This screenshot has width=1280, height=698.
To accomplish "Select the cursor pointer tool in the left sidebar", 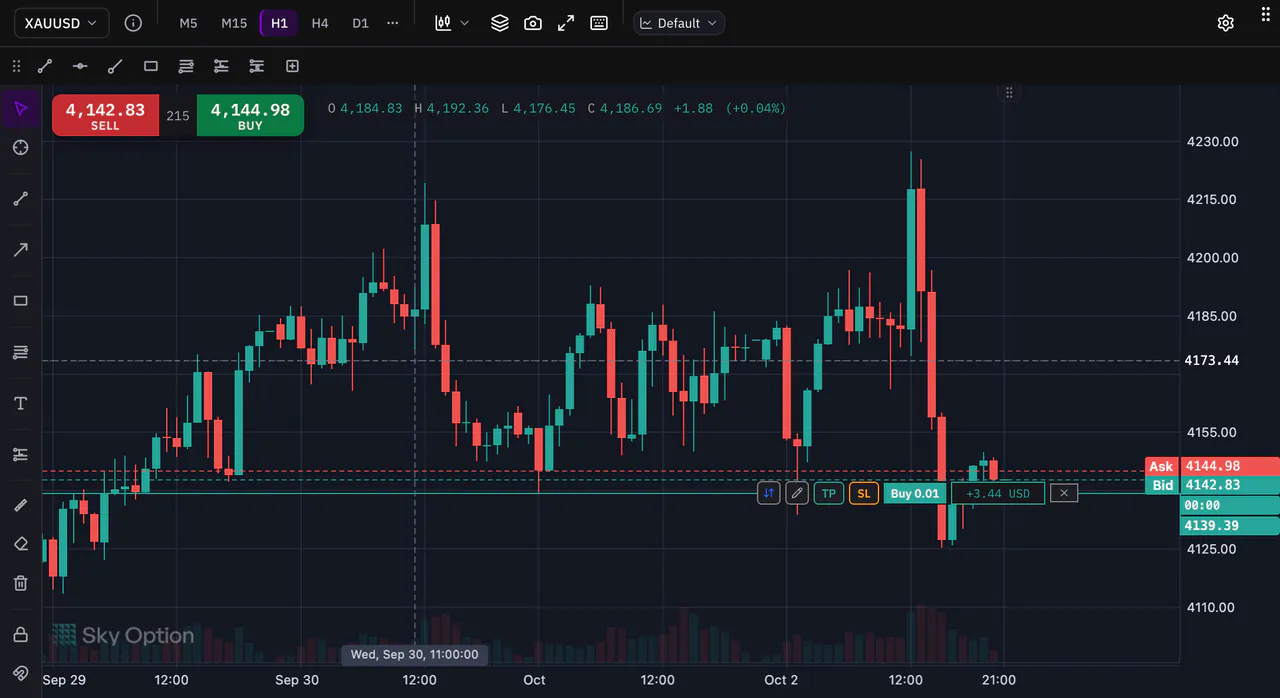I will coord(21,108).
